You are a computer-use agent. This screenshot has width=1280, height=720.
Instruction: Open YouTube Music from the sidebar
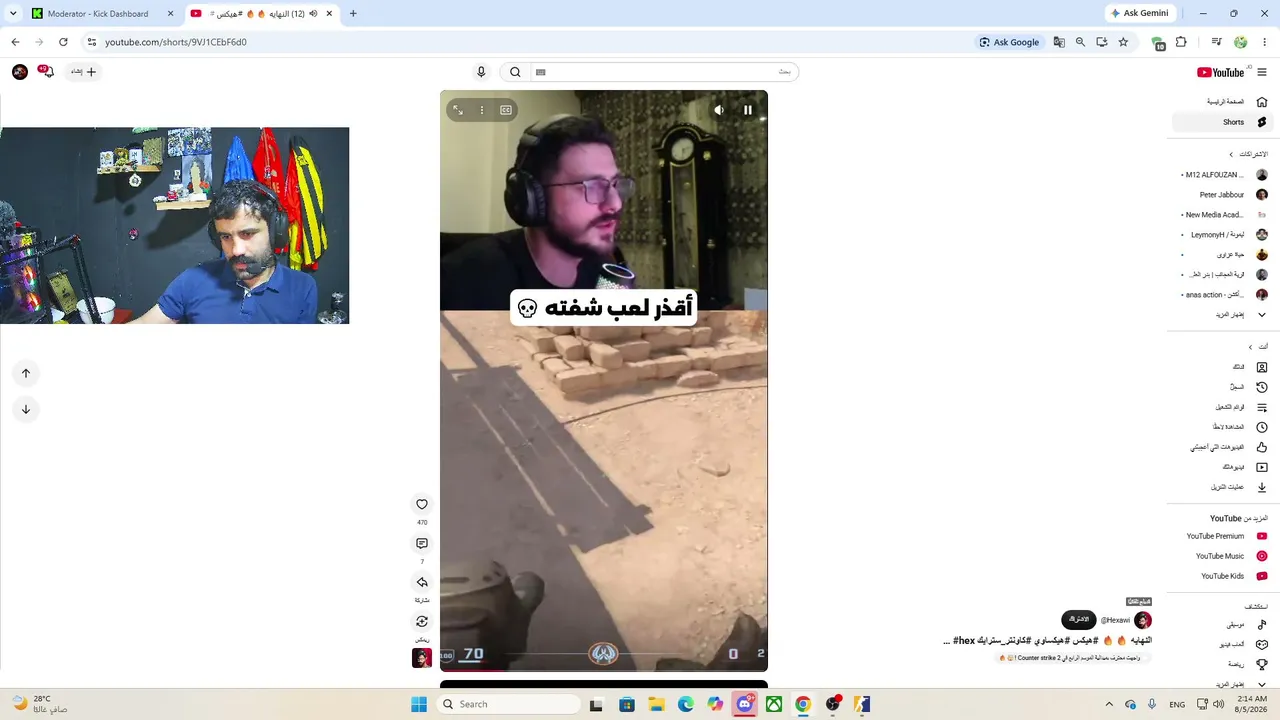[x=1223, y=556]
